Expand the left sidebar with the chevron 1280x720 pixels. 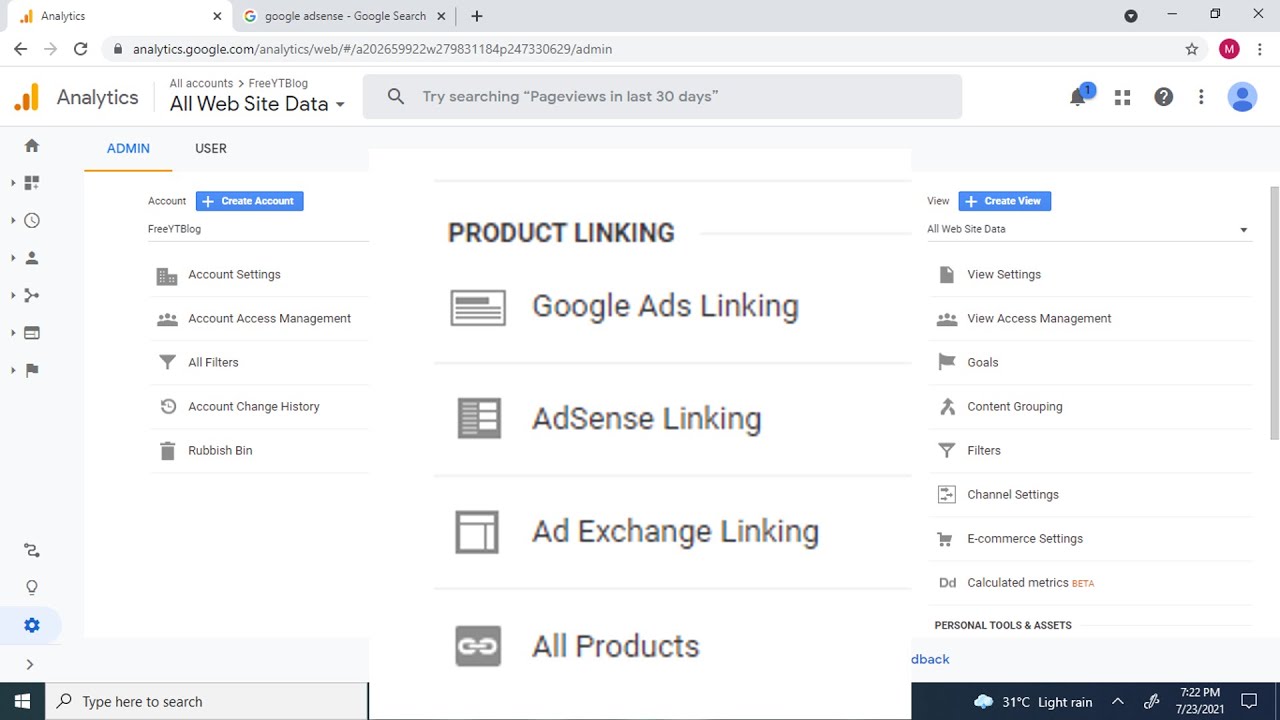(30, 664)
